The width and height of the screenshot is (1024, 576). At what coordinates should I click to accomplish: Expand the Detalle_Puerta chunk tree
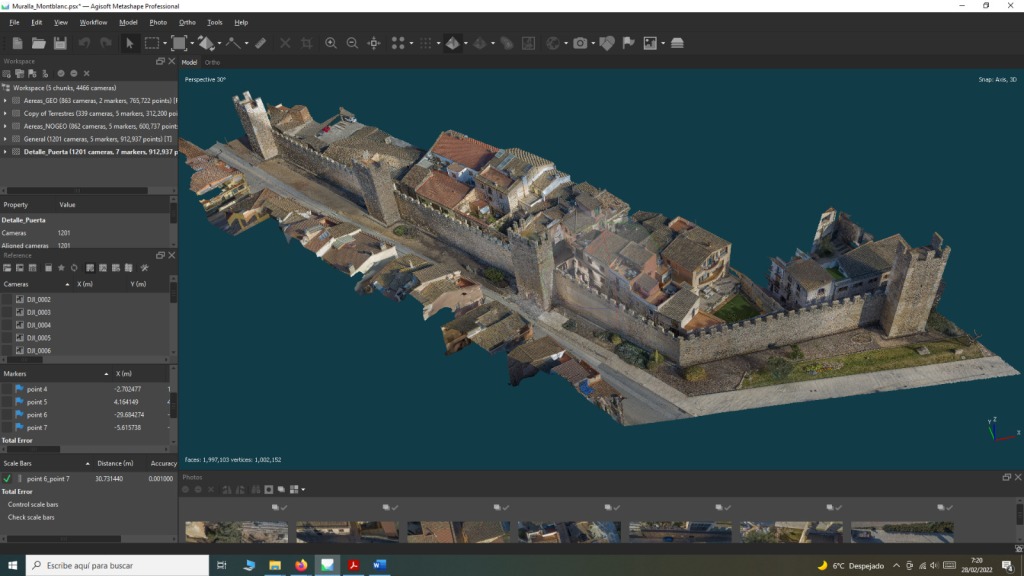[5, 152]
